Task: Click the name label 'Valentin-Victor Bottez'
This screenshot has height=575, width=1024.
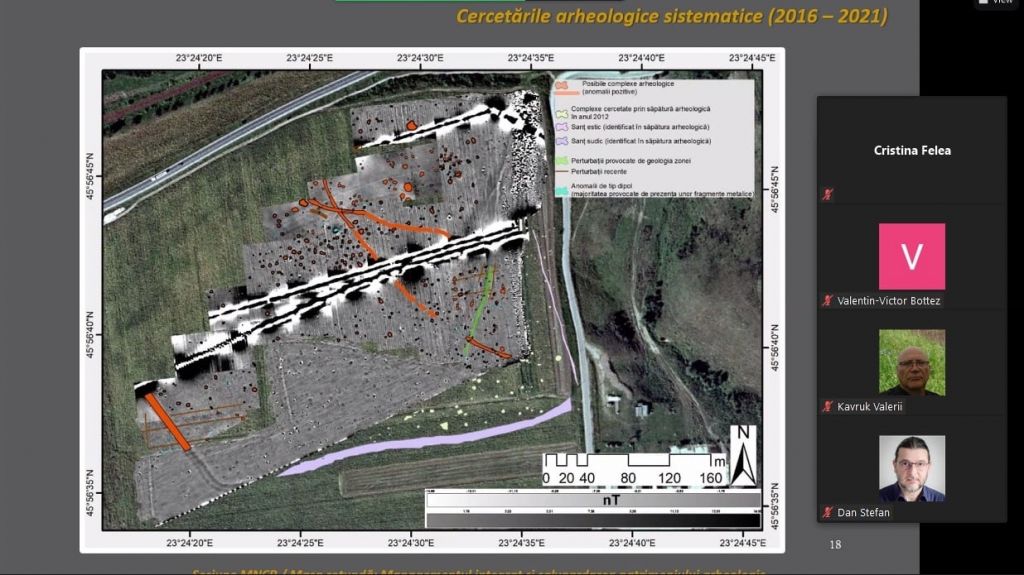Action: tap(888, 301)
